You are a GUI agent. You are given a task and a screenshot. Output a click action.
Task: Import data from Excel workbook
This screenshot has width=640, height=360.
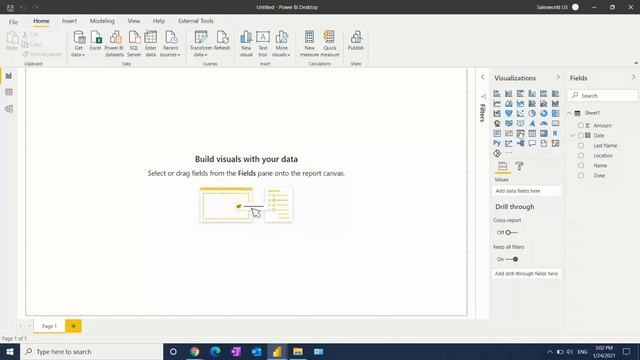click(96, 41)
